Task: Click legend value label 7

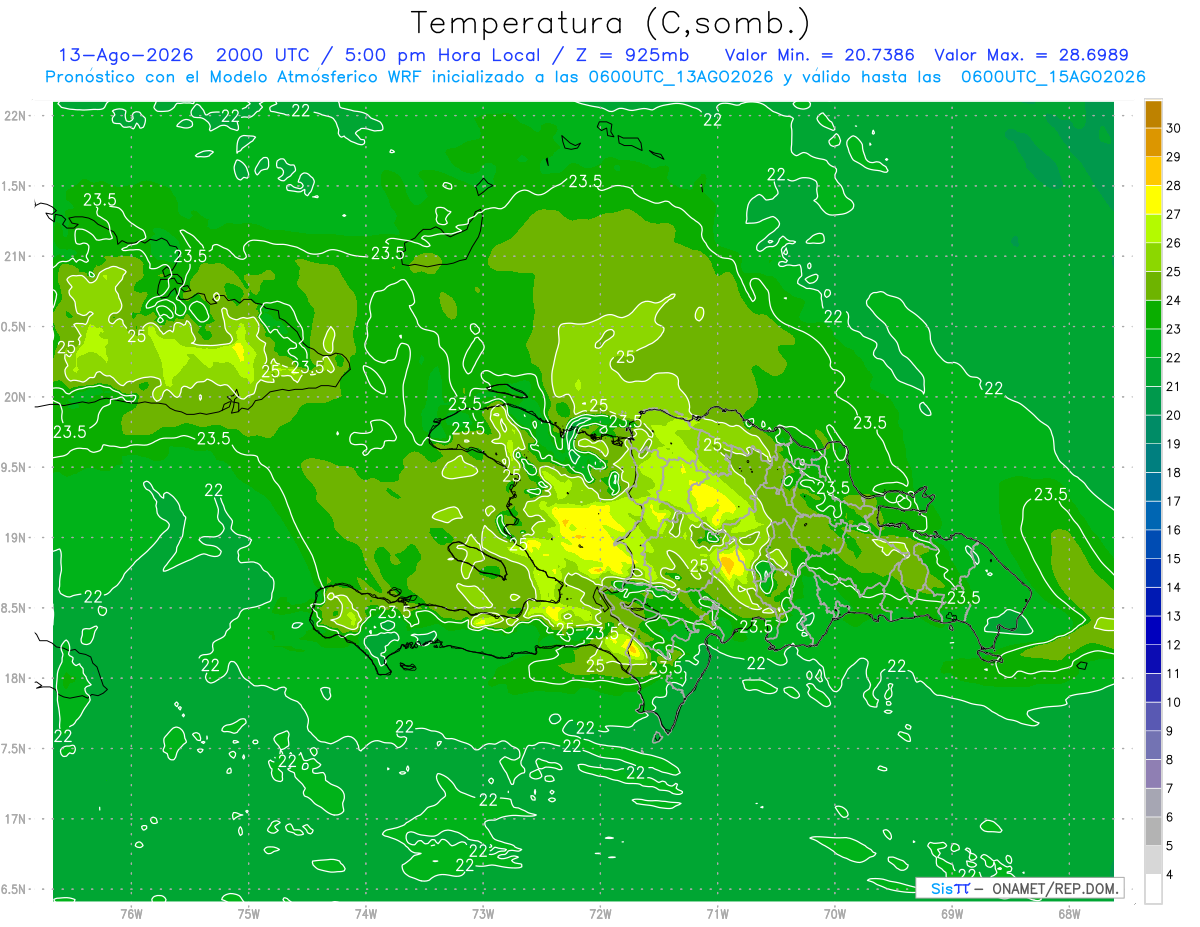Action: pos(1170,789)
